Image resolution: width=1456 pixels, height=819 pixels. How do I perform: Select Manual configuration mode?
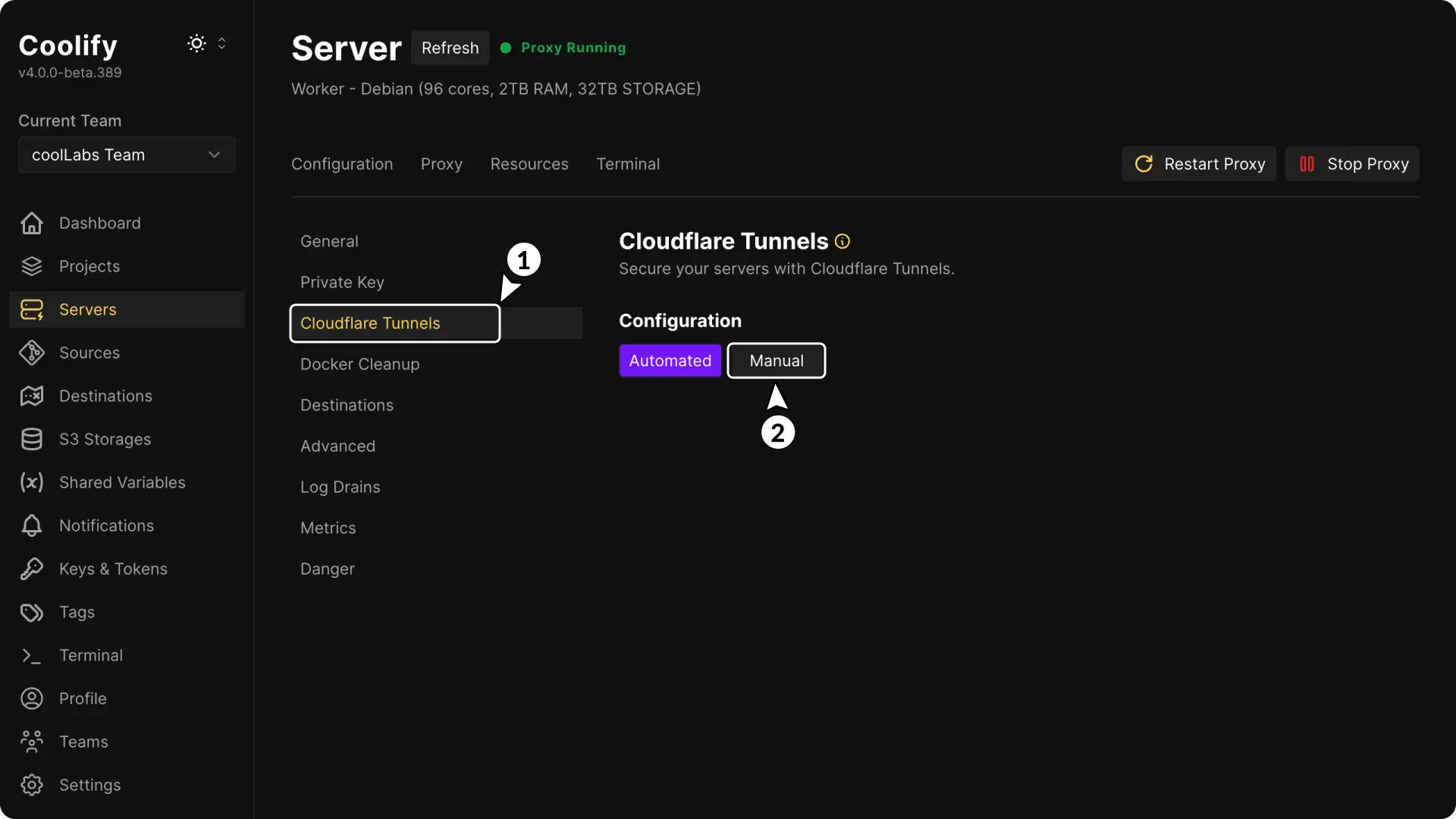776,361
